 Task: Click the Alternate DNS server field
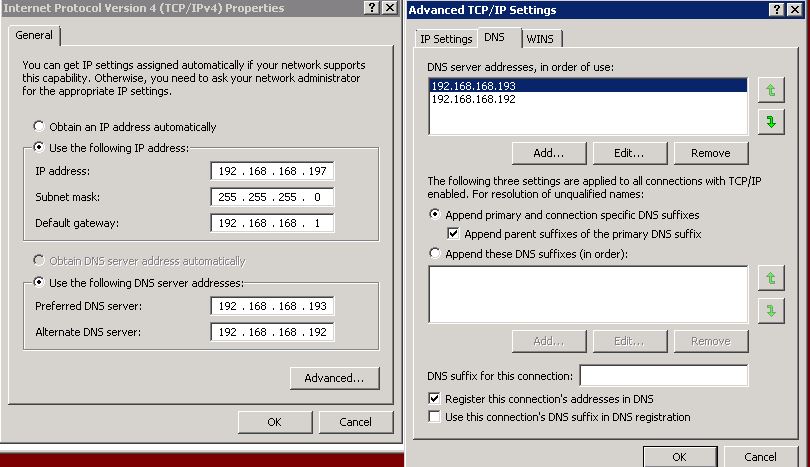(272, 332)
